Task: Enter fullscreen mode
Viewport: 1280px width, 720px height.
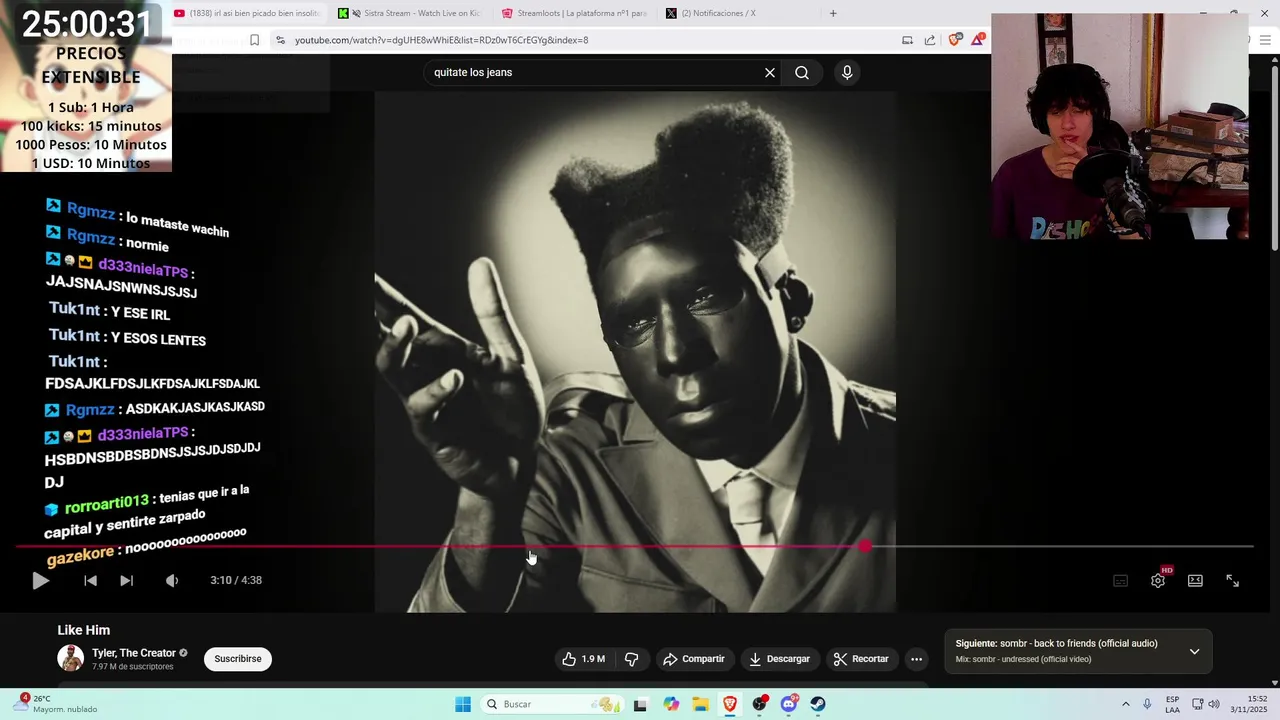Action: pos(1232,580)
